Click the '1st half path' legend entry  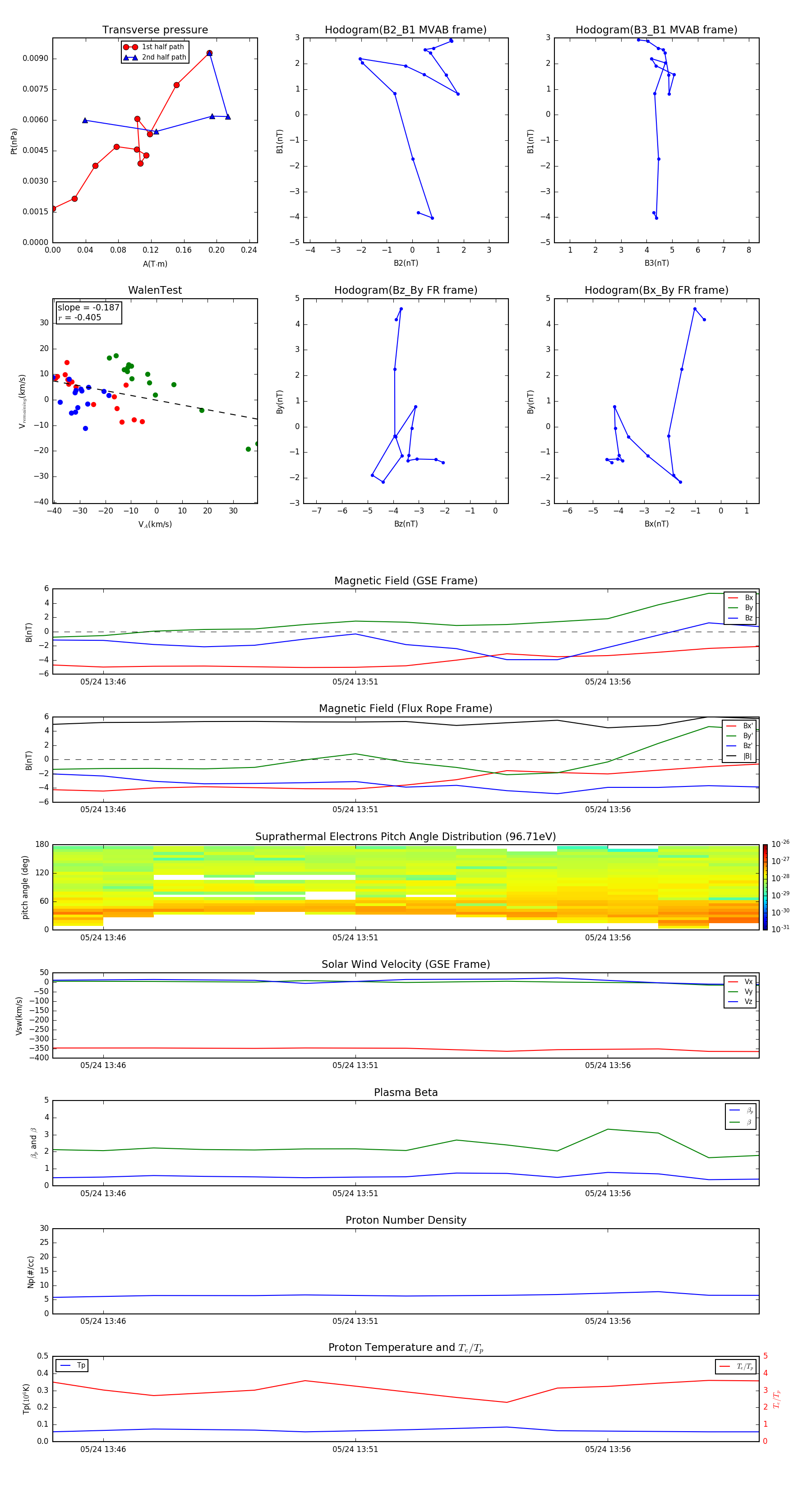[x=154, y=47]
